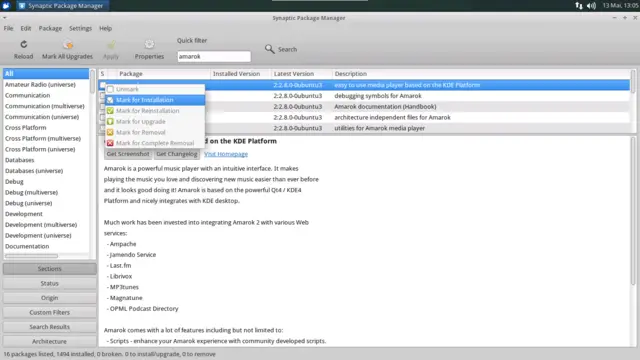Image resolution: width=640 pixels, height=360 pixels.
Task: Select the Debug section
Action: click(46, 182)
